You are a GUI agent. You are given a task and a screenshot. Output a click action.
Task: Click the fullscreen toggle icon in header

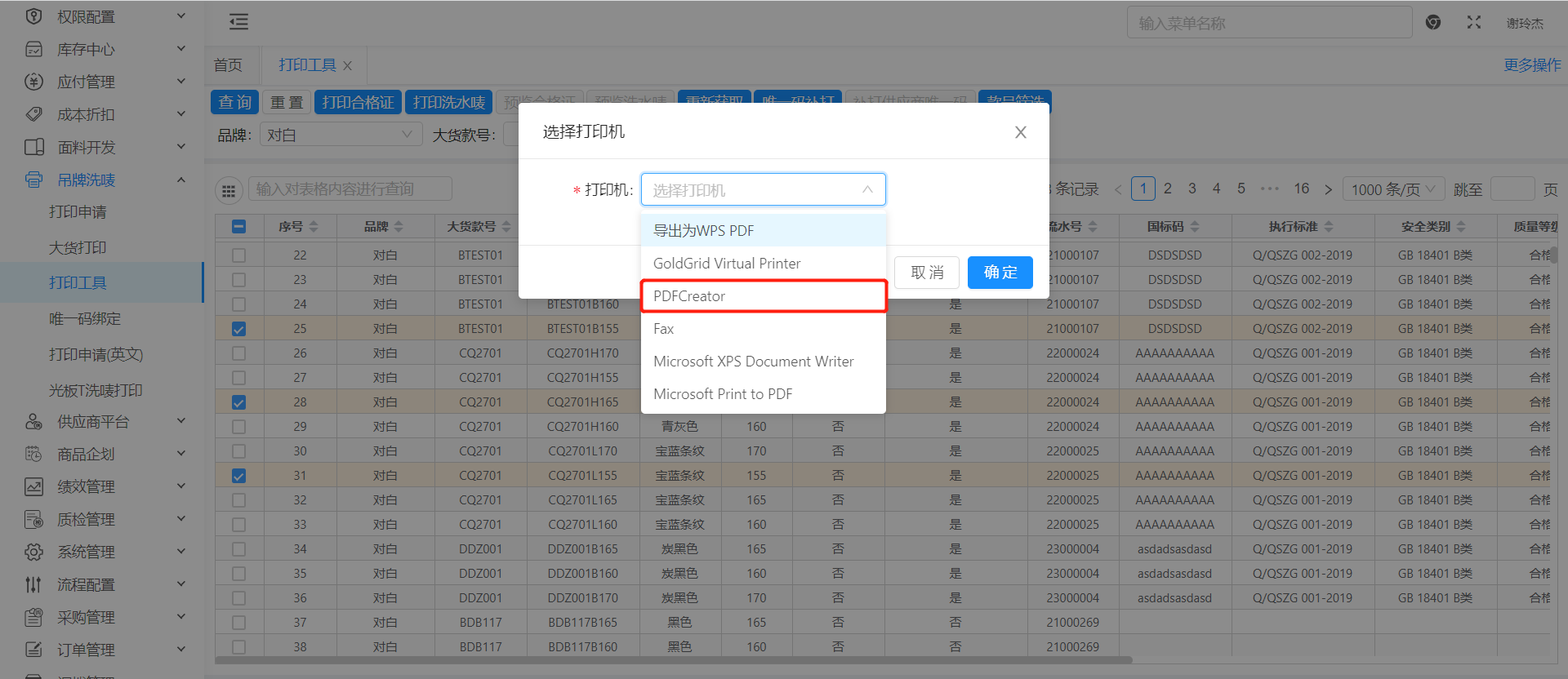[x=1473, y=23]
